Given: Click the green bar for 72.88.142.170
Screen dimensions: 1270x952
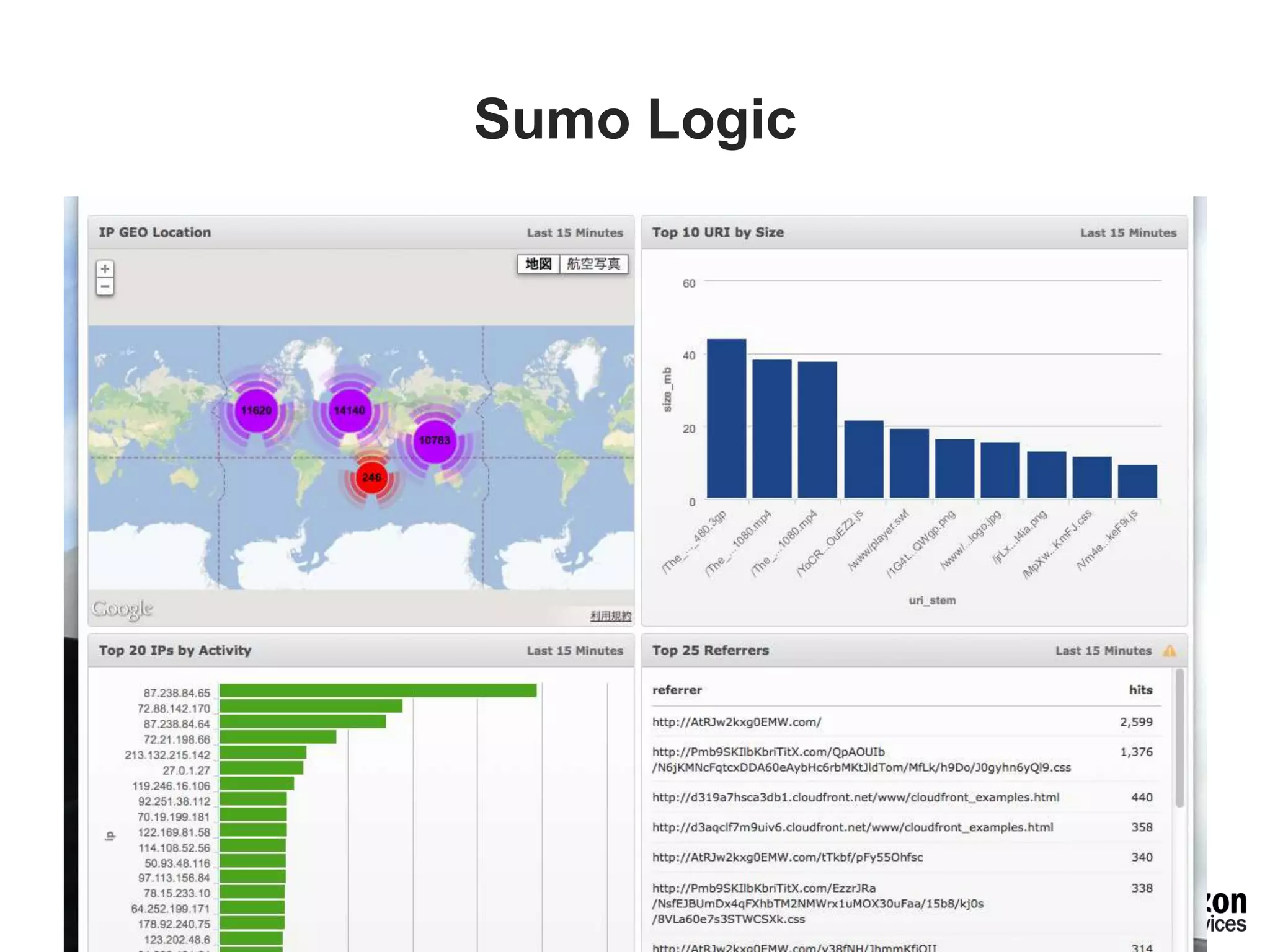Looking at the screenshot, I should point(311,706).
